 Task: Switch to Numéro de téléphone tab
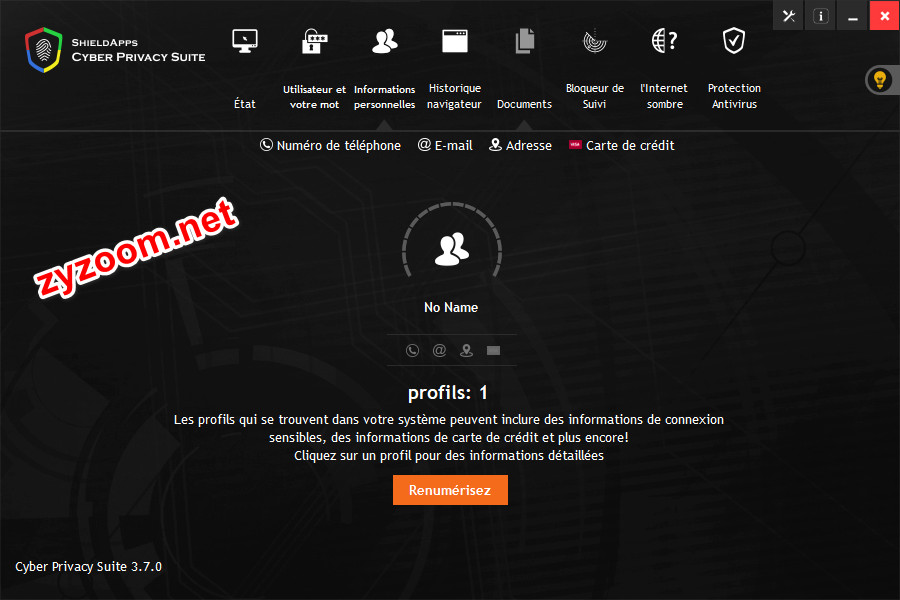pos(331,145)
